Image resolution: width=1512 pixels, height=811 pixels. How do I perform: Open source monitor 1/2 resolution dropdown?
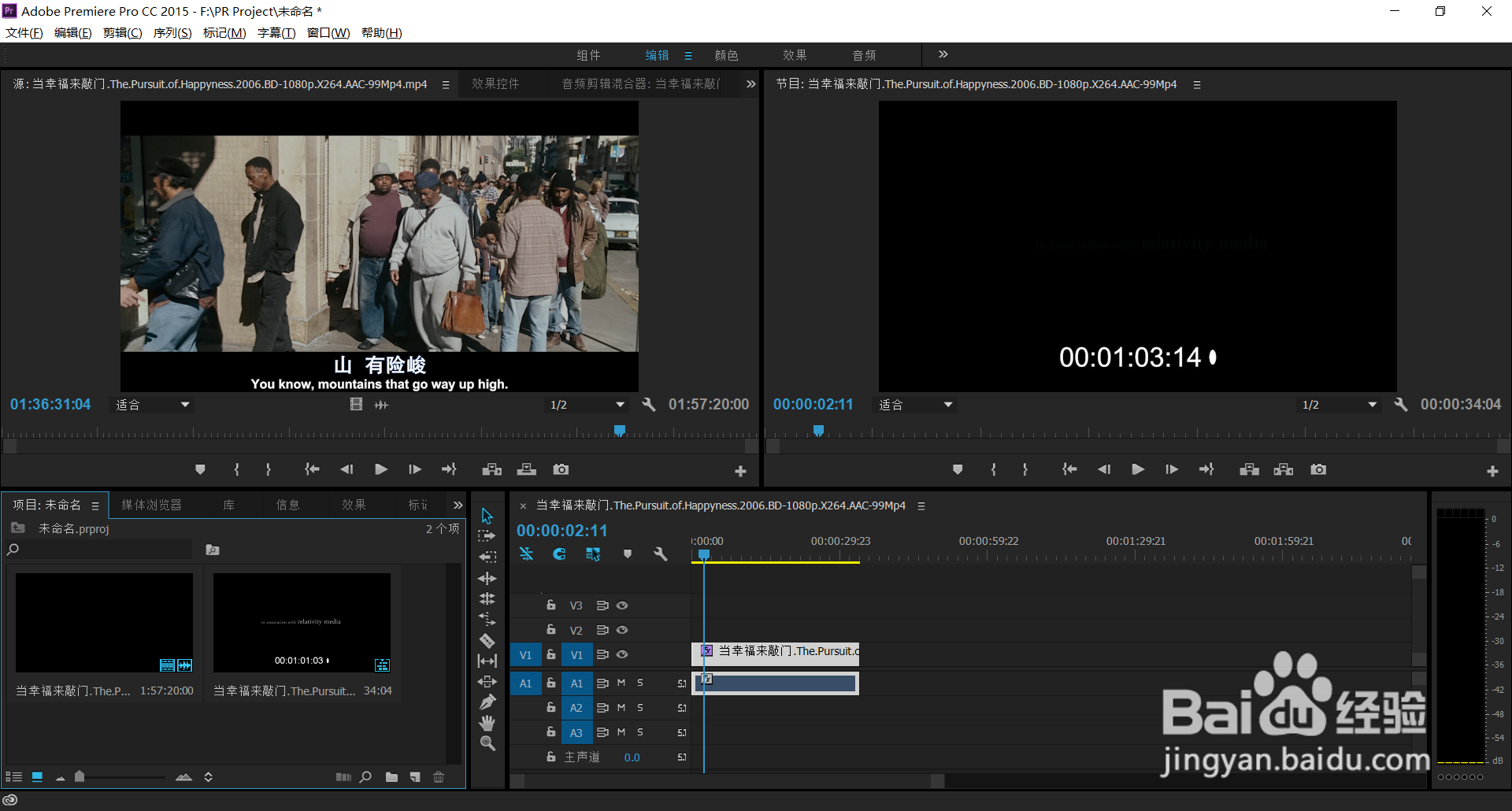pos(587,405)
